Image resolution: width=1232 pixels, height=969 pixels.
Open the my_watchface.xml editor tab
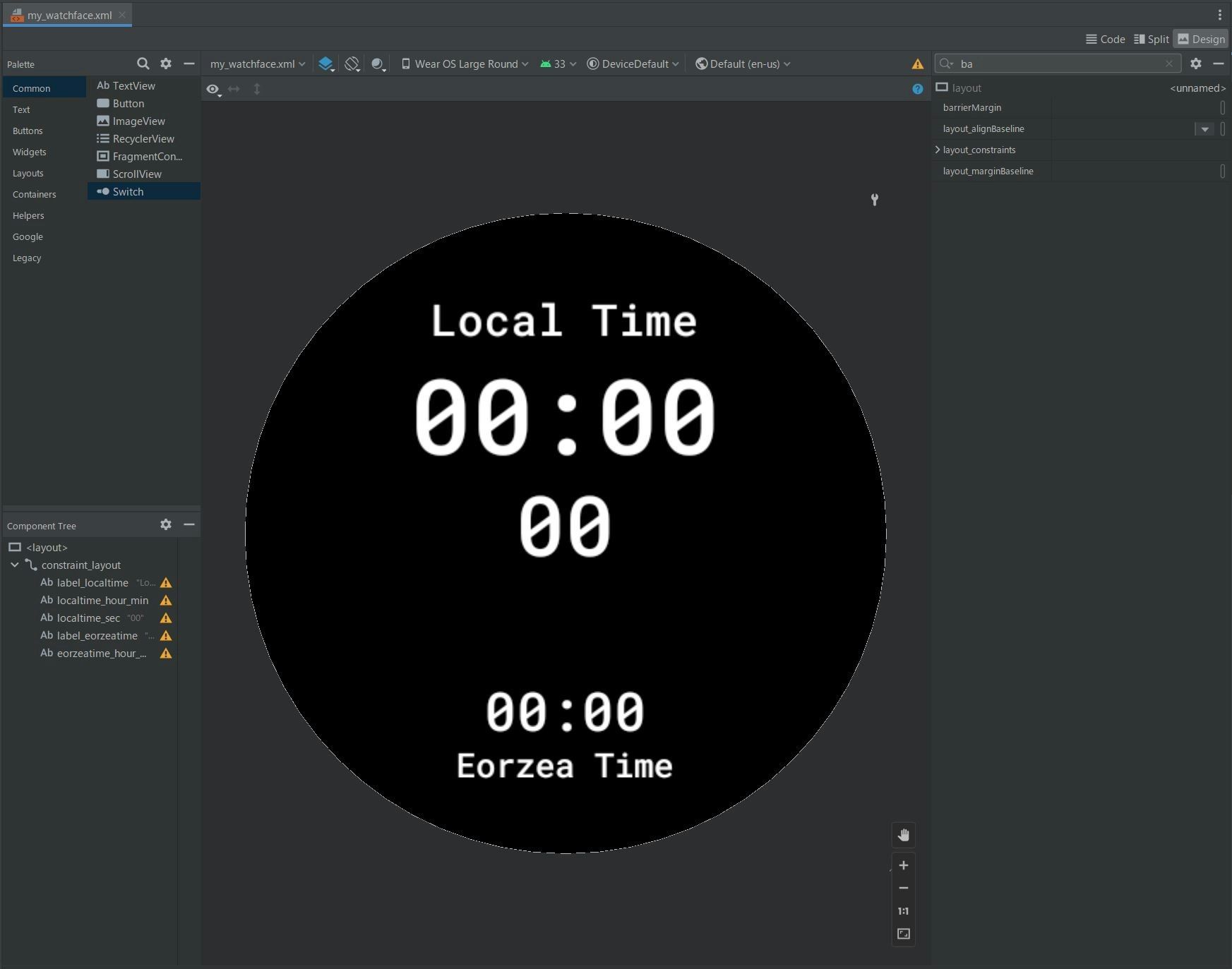(x=68, y=15)
